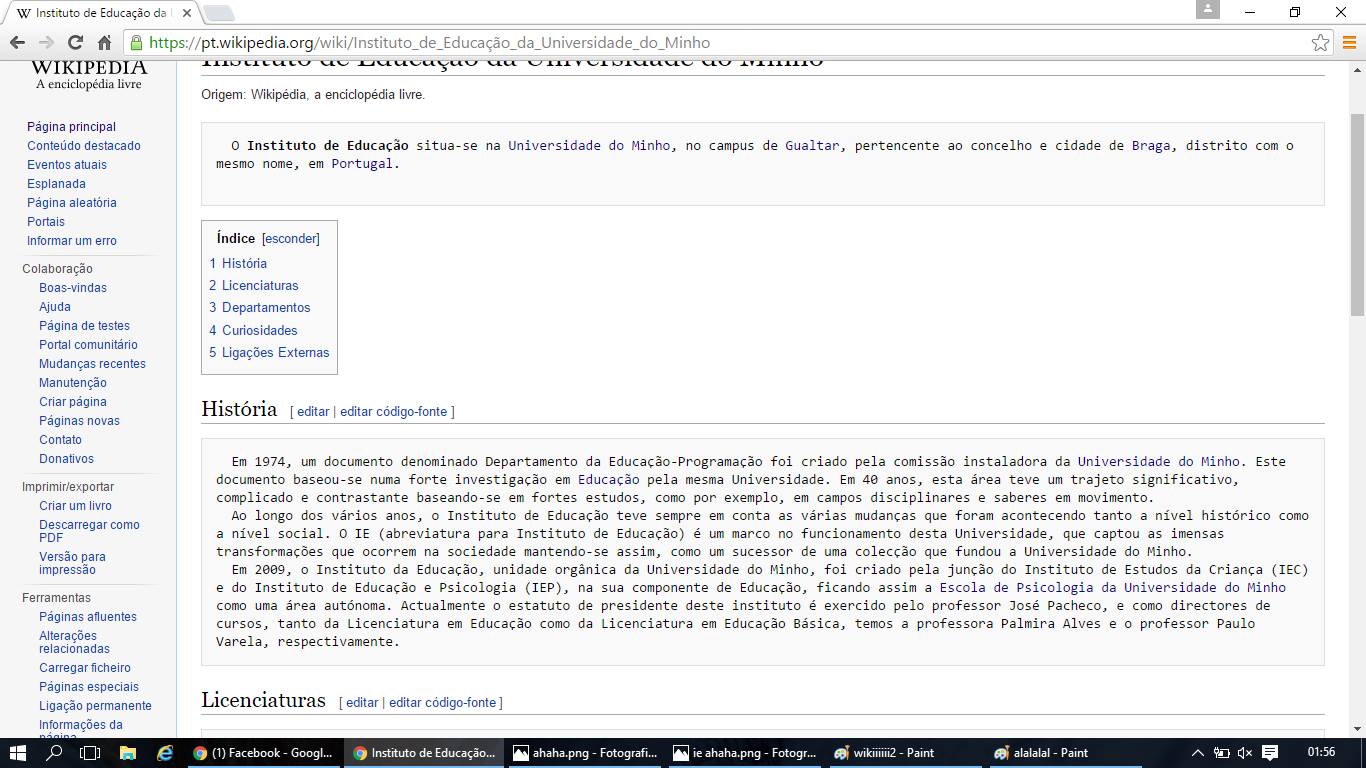Click the battery status tray icon
Viewport: 1366px width, 768px height.
pos(1222,753)
